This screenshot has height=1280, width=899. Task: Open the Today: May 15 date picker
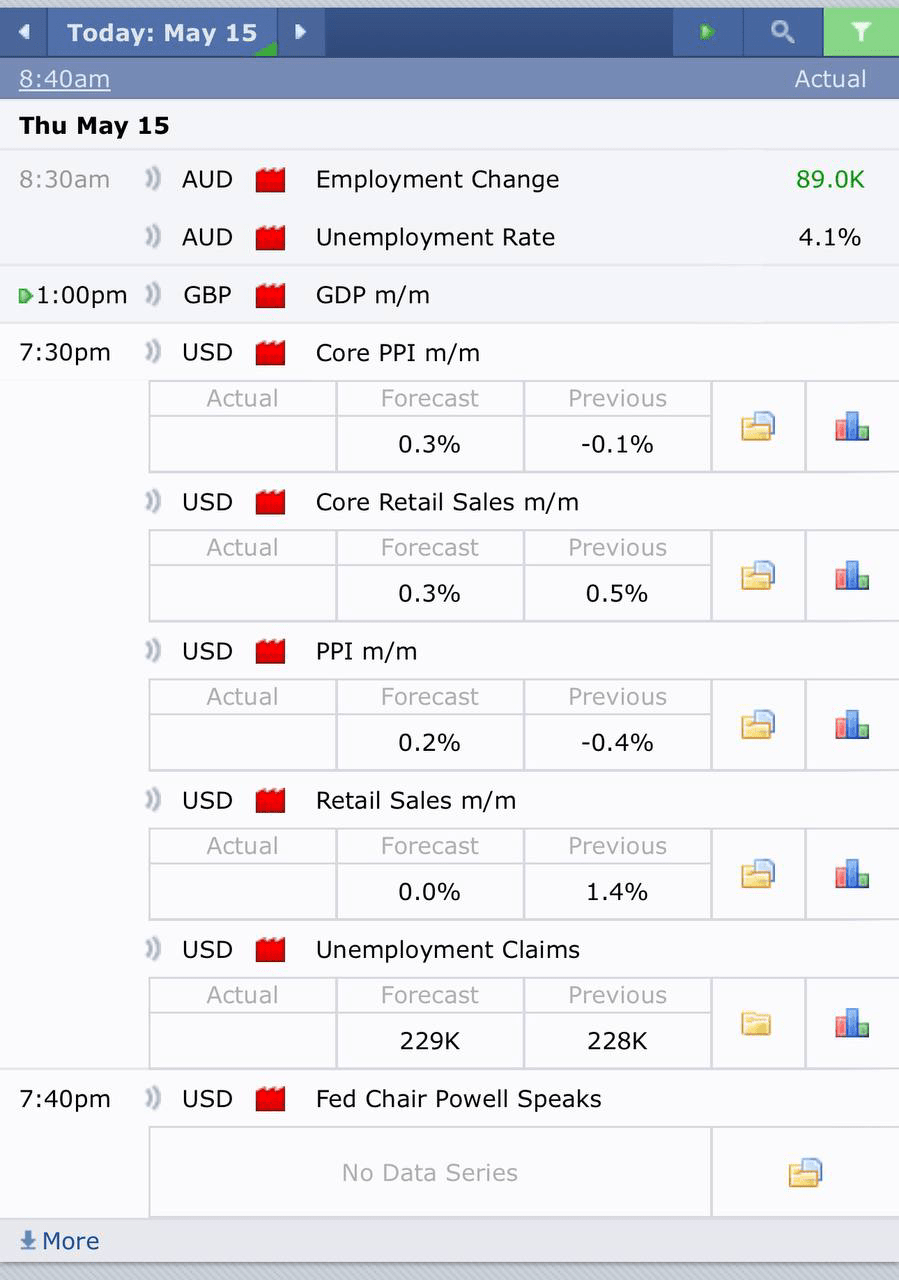point(162,32)
